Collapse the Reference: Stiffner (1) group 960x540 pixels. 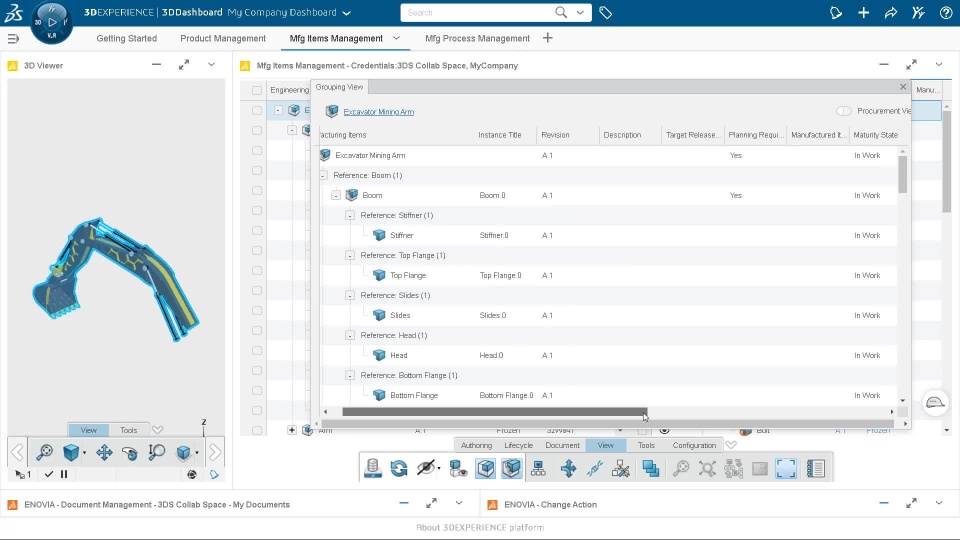coord(350,216)
